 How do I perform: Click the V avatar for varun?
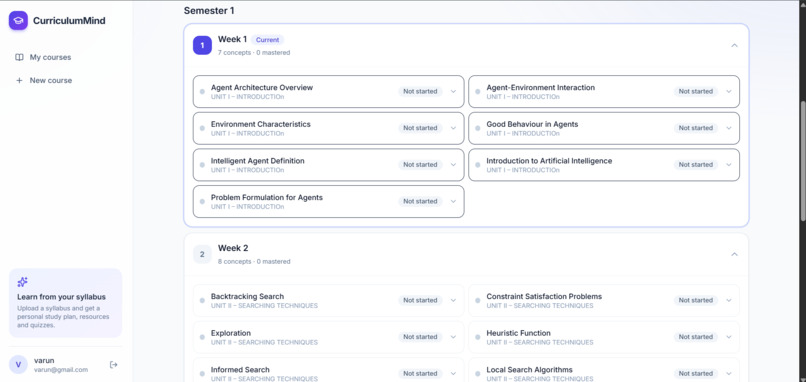18,365
